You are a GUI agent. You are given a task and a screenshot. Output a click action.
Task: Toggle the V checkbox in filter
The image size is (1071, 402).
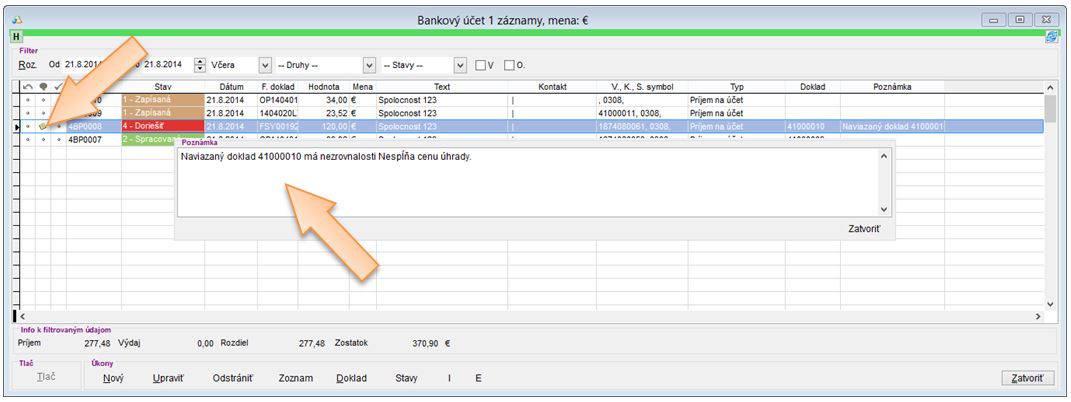click(x=481, y=65)
